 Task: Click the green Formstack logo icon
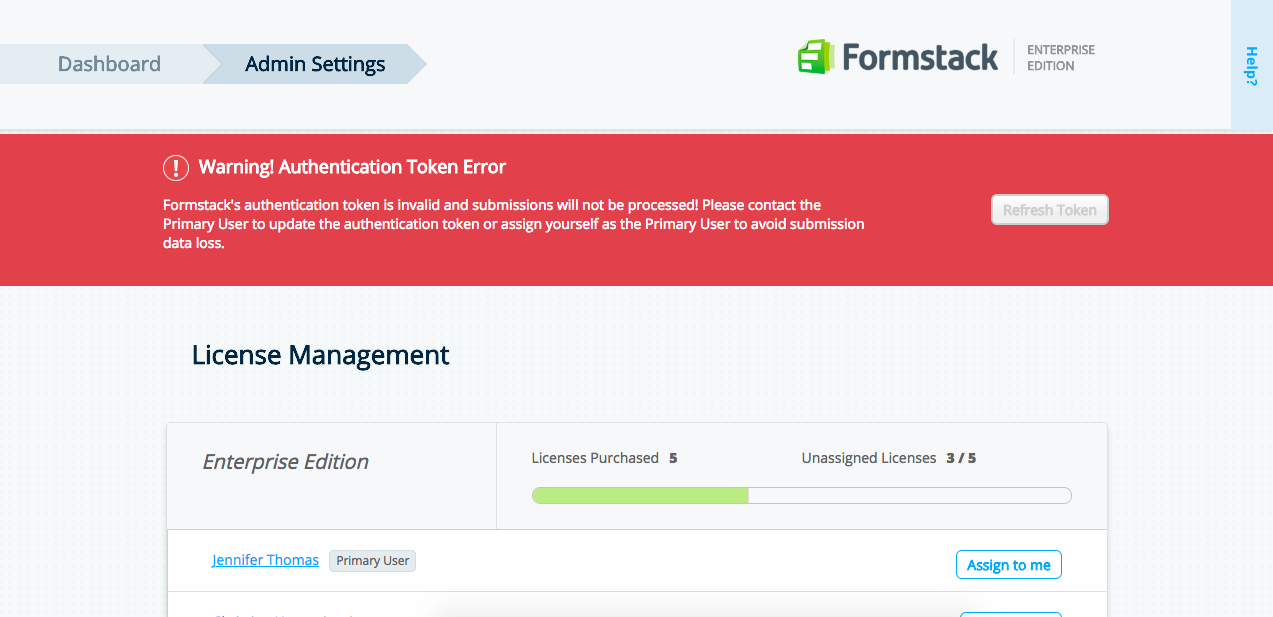(816, 57)
